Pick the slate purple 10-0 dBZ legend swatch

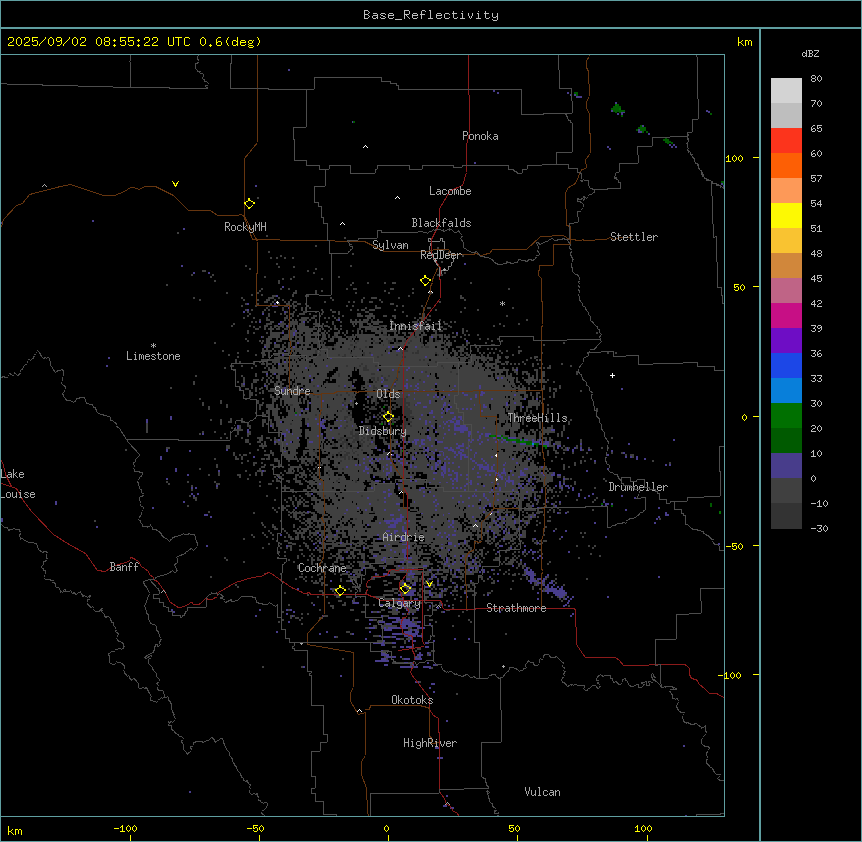(x=786, y=466)
